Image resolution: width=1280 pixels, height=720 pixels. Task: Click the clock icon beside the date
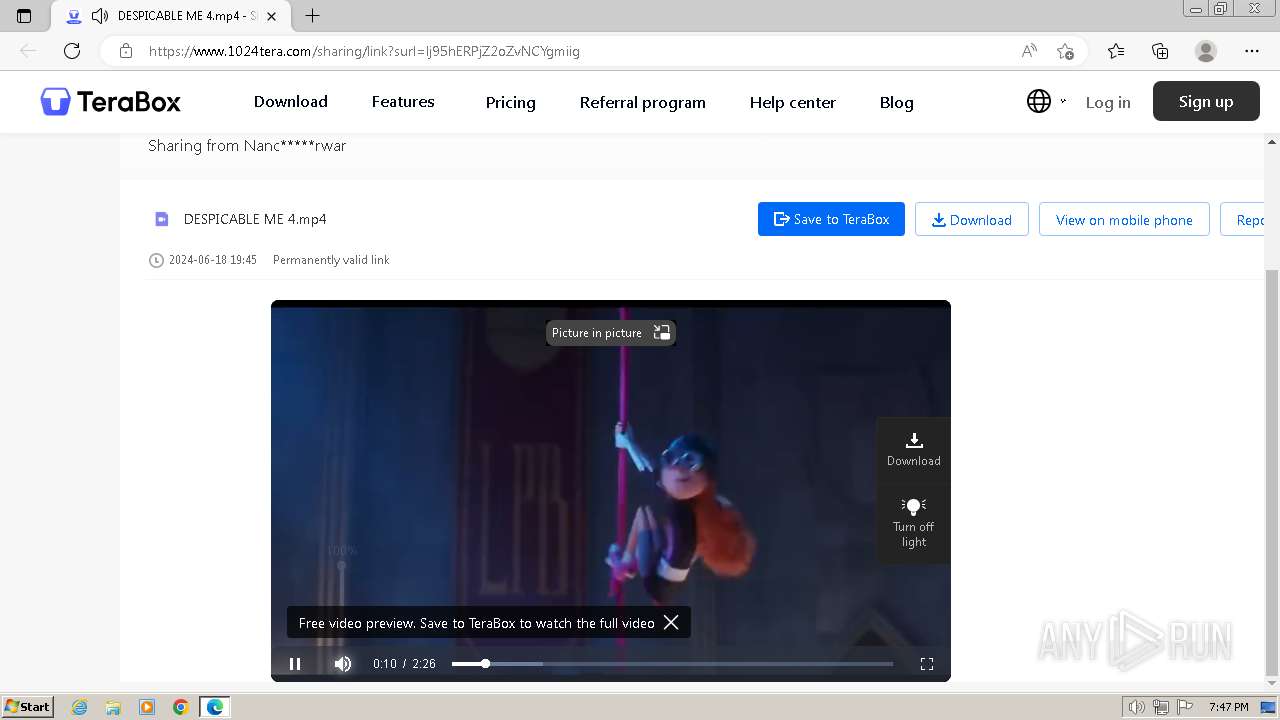(156, 260)
